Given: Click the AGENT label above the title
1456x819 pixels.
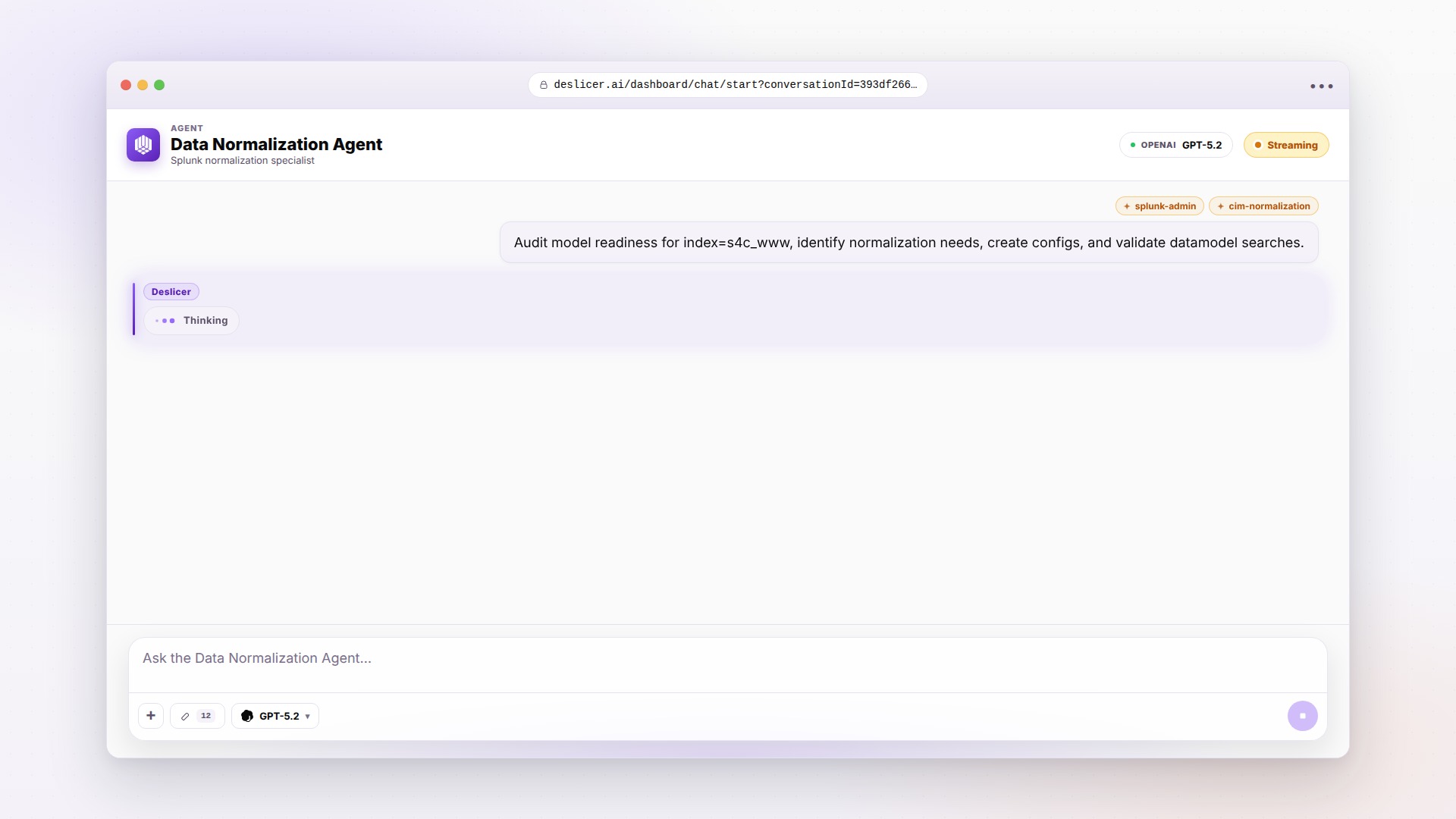Looking at the screenshot, I should click(187, 128).
